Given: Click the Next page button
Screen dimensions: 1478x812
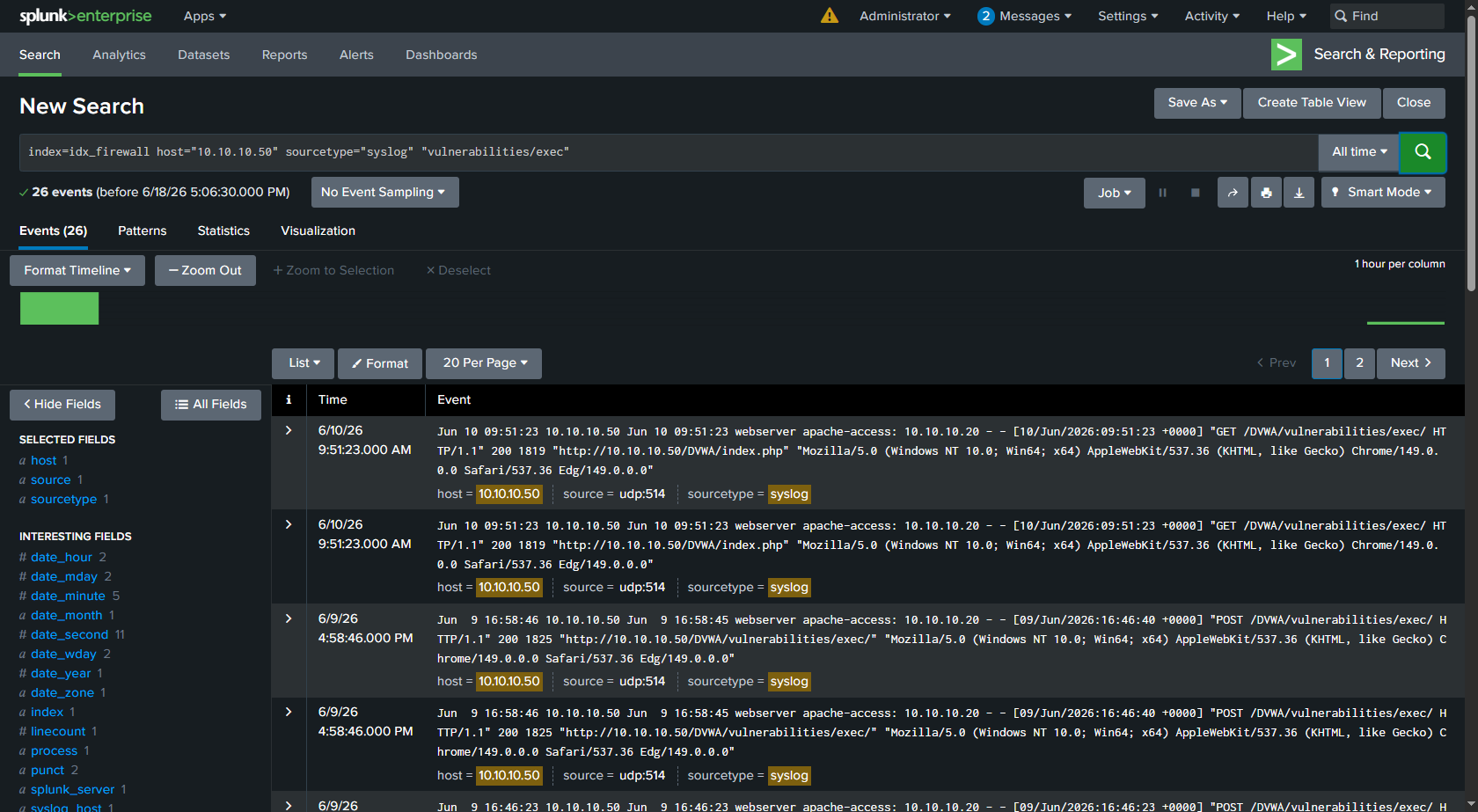Looking at the screenshot, I should (x=1410, y=363).
